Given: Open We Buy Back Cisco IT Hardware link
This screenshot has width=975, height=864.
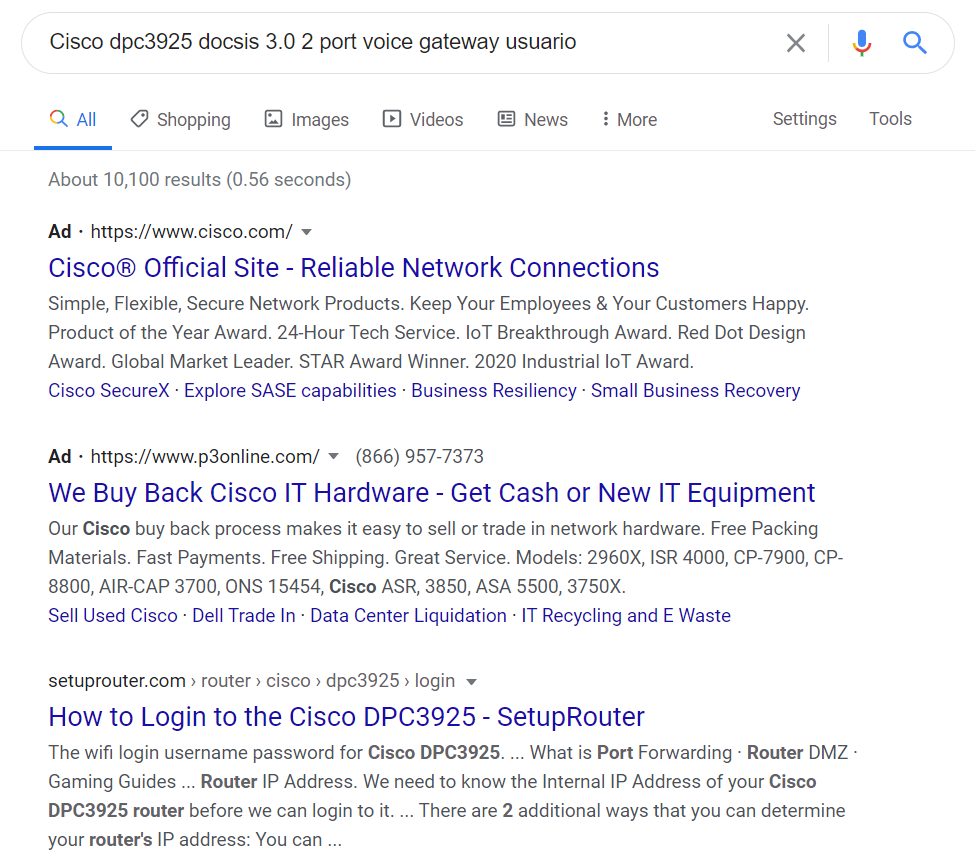Looking at the screenshot, I should coord(431,493).
